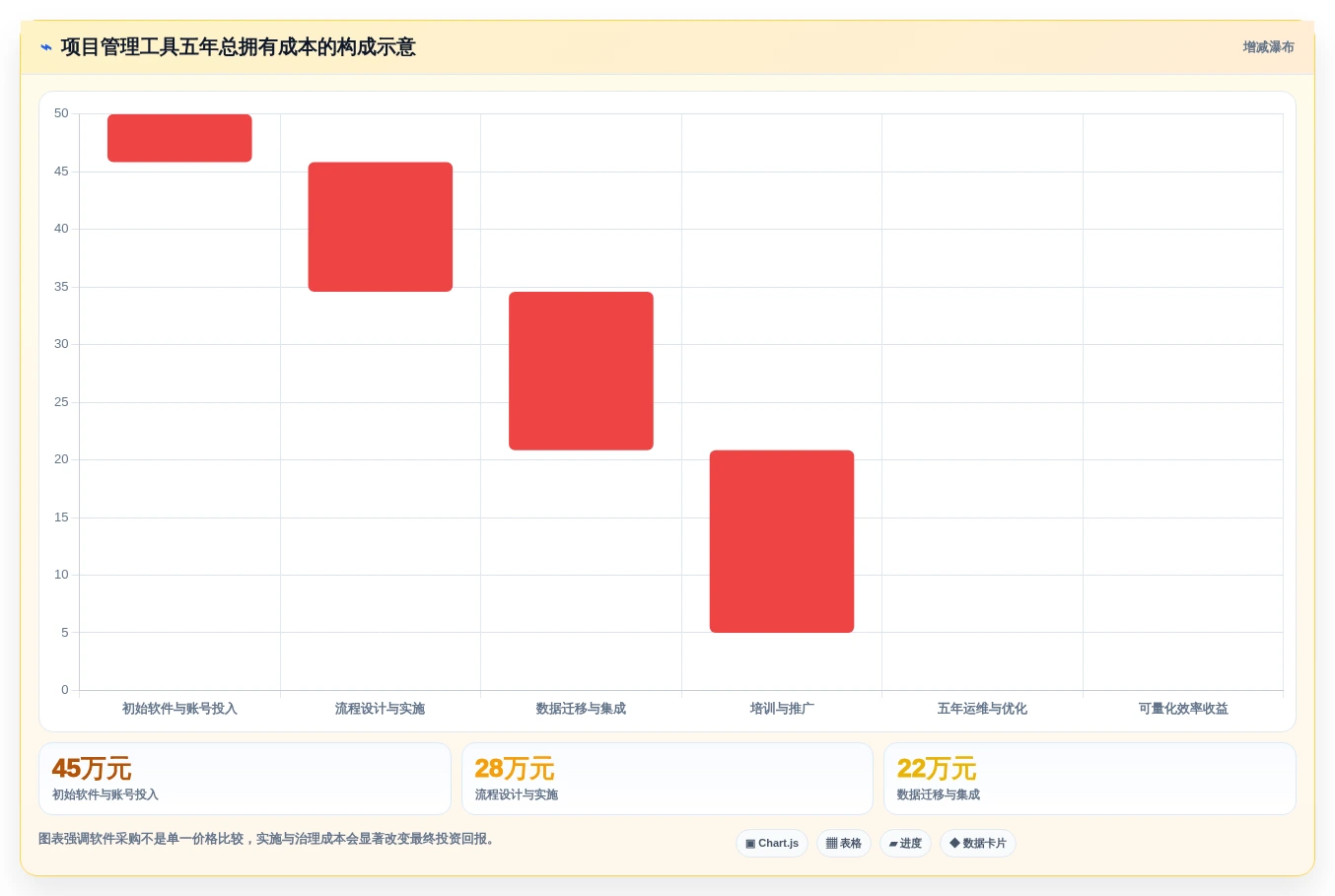Viewport: 1335px width, 896px height.
Task: Click card caption 流程设计与实施 under 28万元
Action: tap(517, 794)
